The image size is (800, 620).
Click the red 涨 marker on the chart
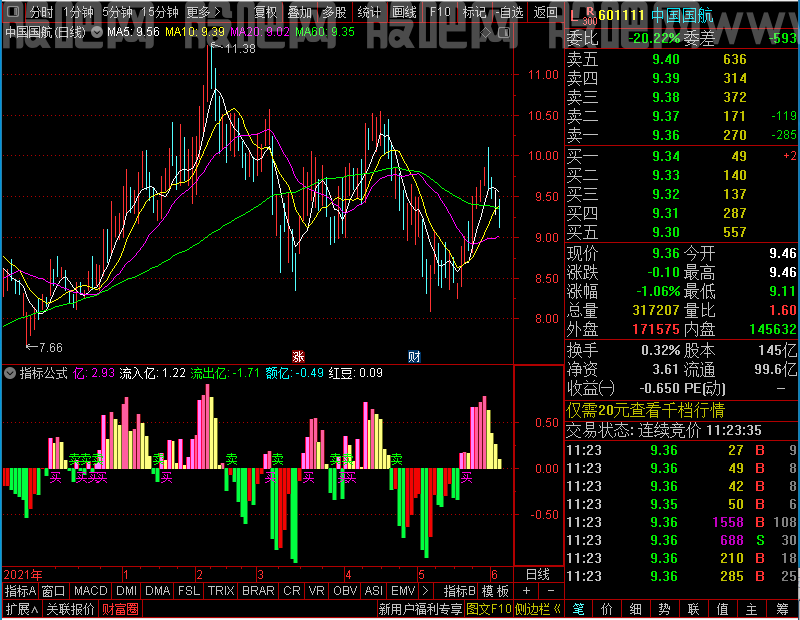click(x=298, y=357)
